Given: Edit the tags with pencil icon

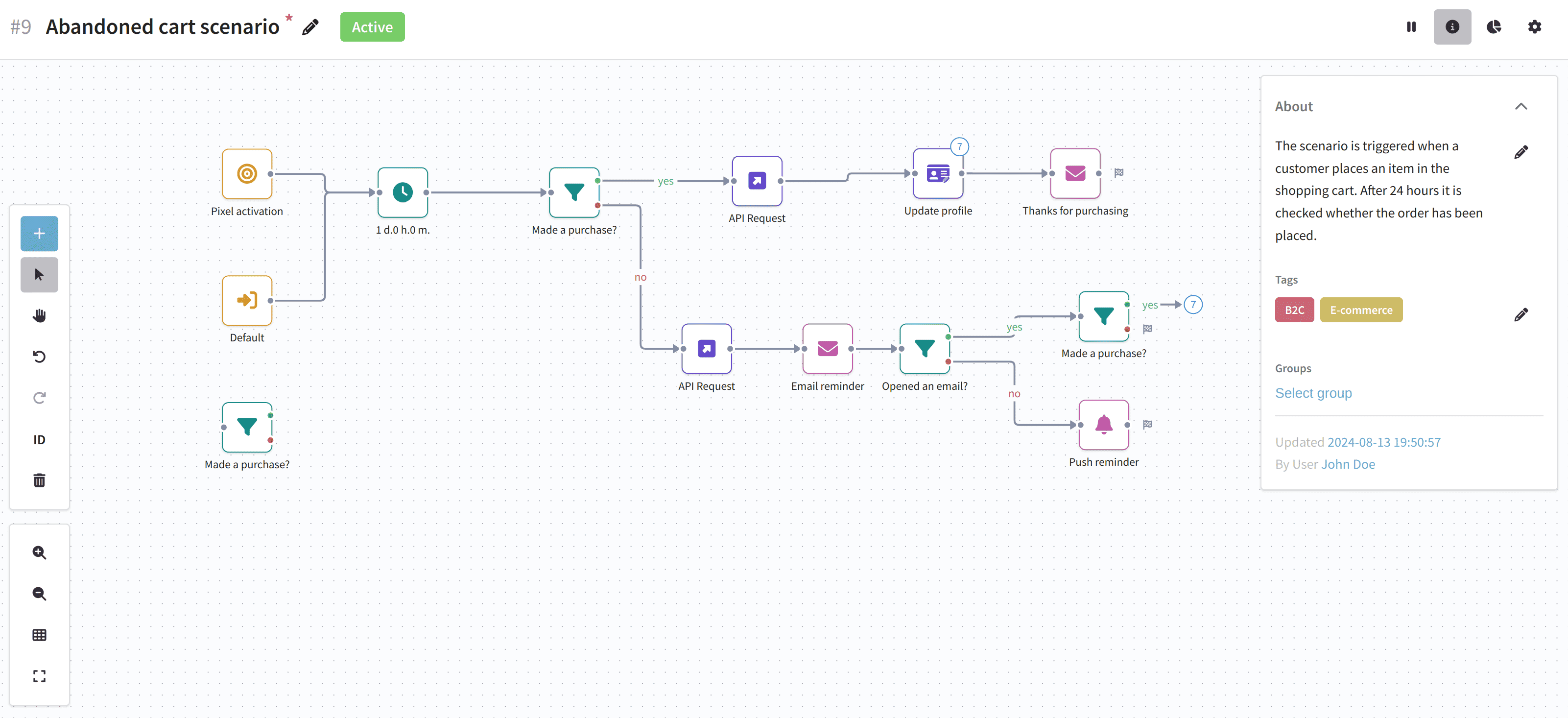Looking at the screenshot, I should pos(1520,314).
